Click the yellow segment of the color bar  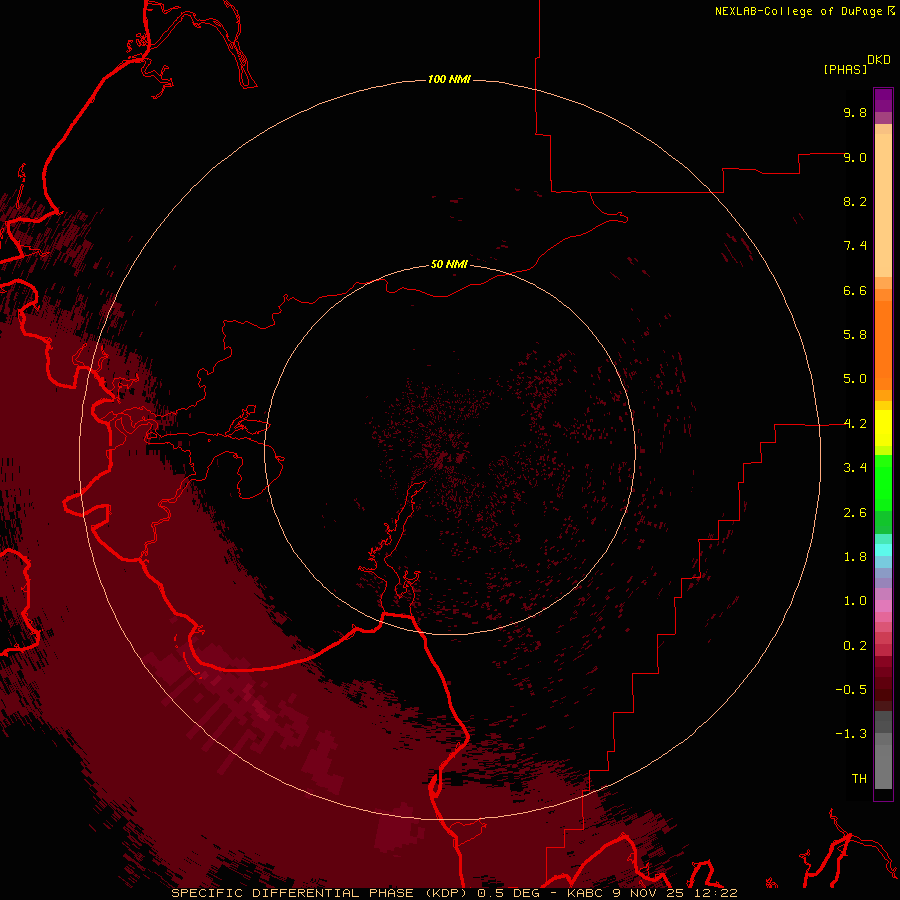pyautogui.click(x=883, y=428)
